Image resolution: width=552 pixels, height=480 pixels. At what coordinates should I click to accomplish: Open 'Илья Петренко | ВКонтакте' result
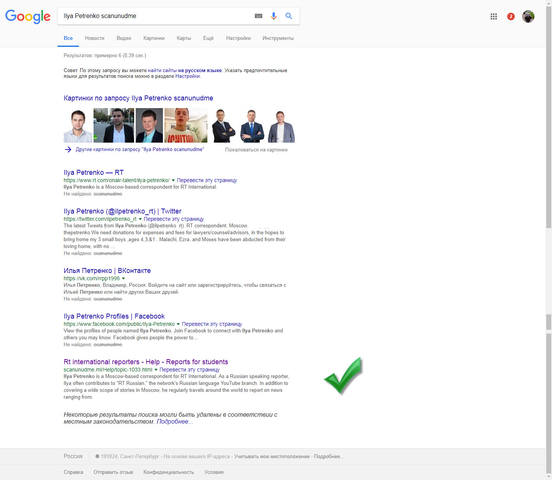tap(107, 270)
